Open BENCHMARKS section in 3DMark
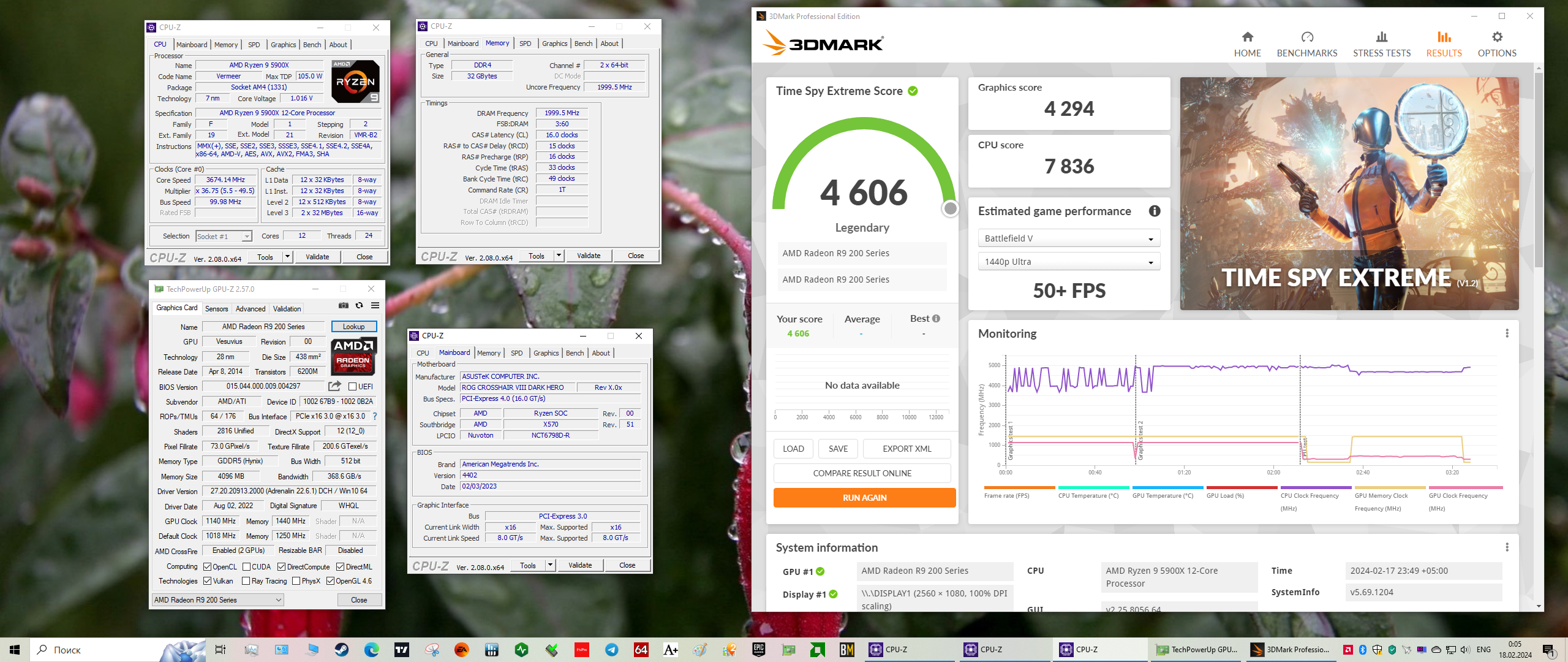The height and width of the screenshot is (662, 1568). point(1306,44)
